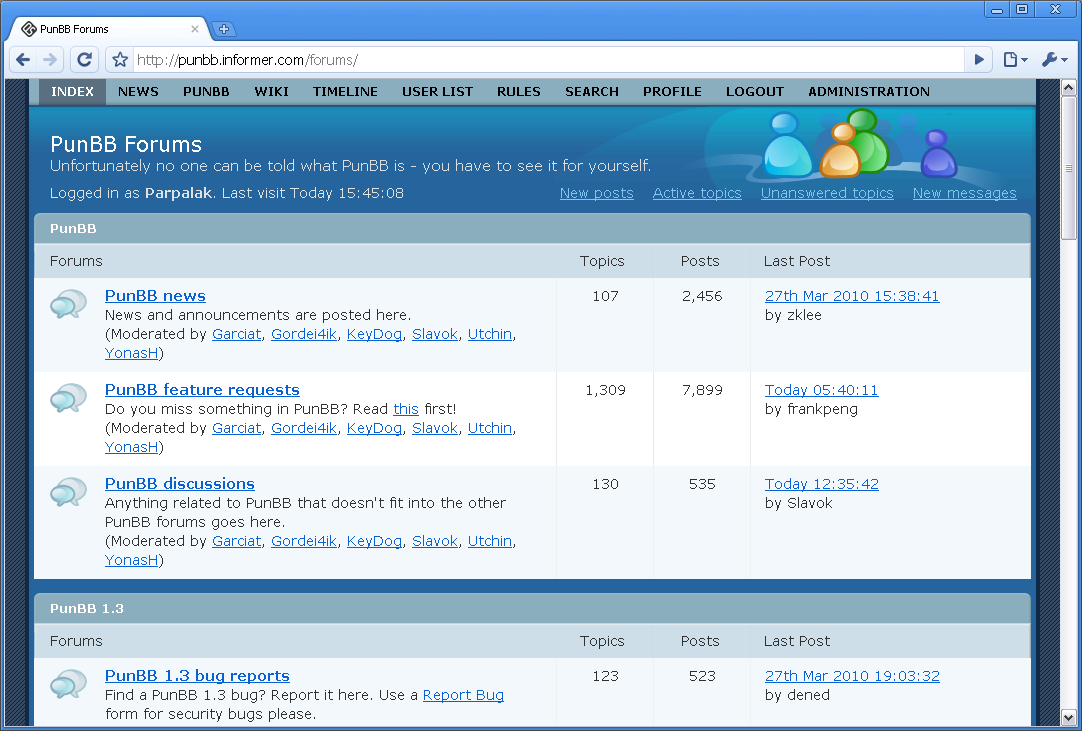Click the Go arrow next to the address bar
1082x731 pixels.
[x=978, y=60]
